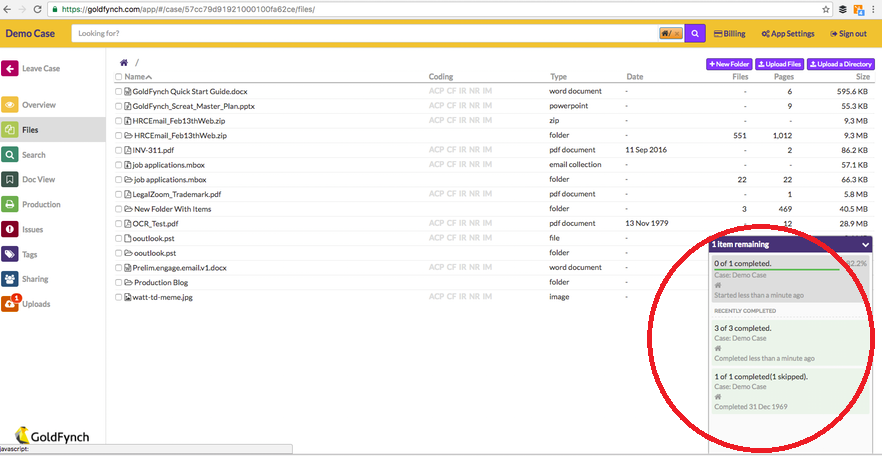Remove the home scope filter in search bar

(x=677, y=34)
